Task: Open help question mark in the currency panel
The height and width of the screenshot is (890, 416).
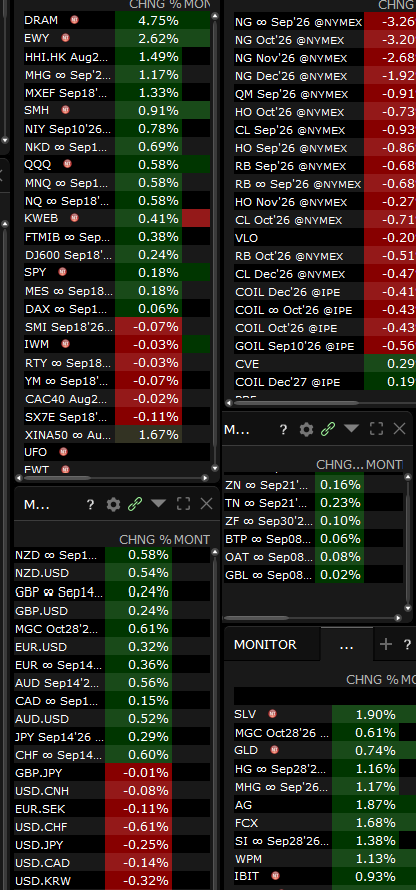Action: [90, 504]
